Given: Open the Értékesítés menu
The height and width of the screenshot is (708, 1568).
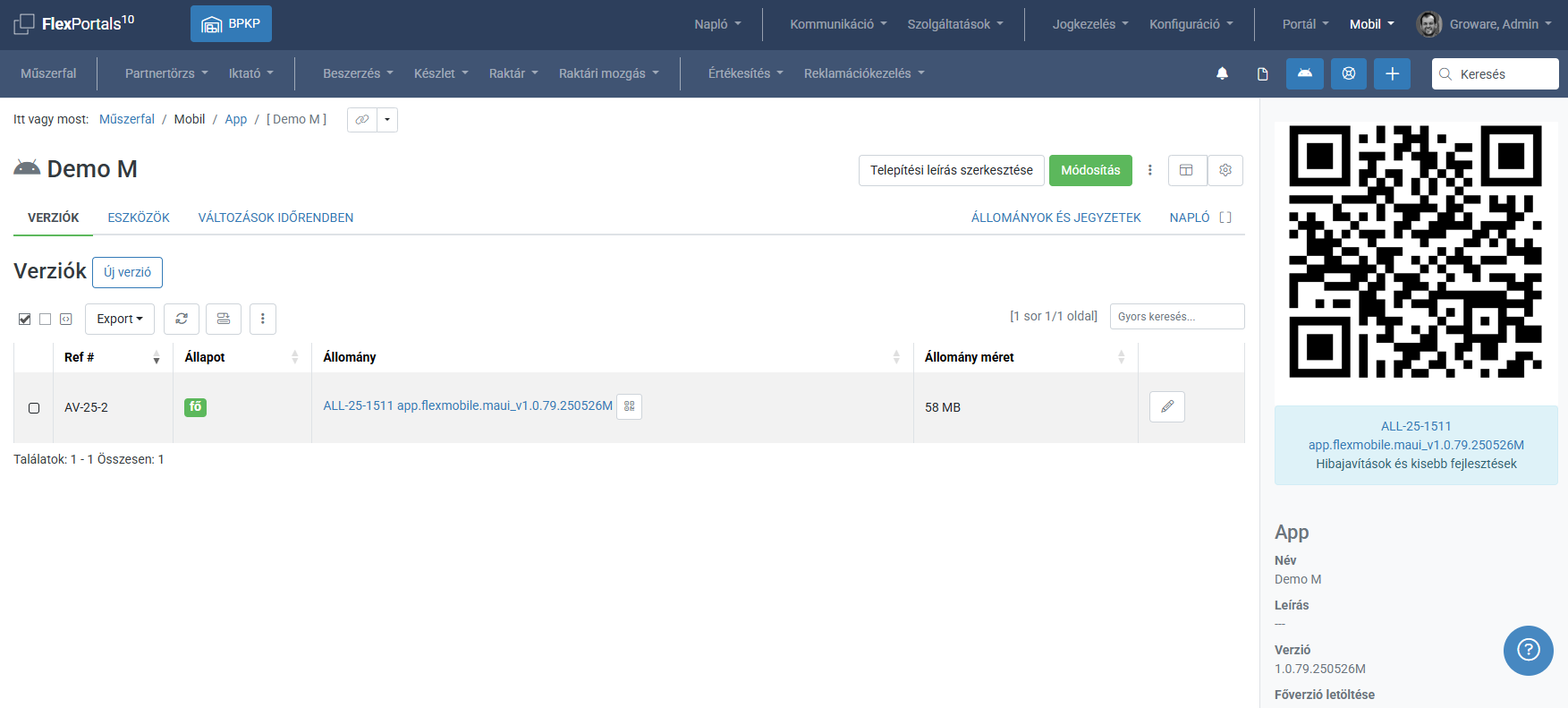Looking at the screenshot, I should pos(746,73).
